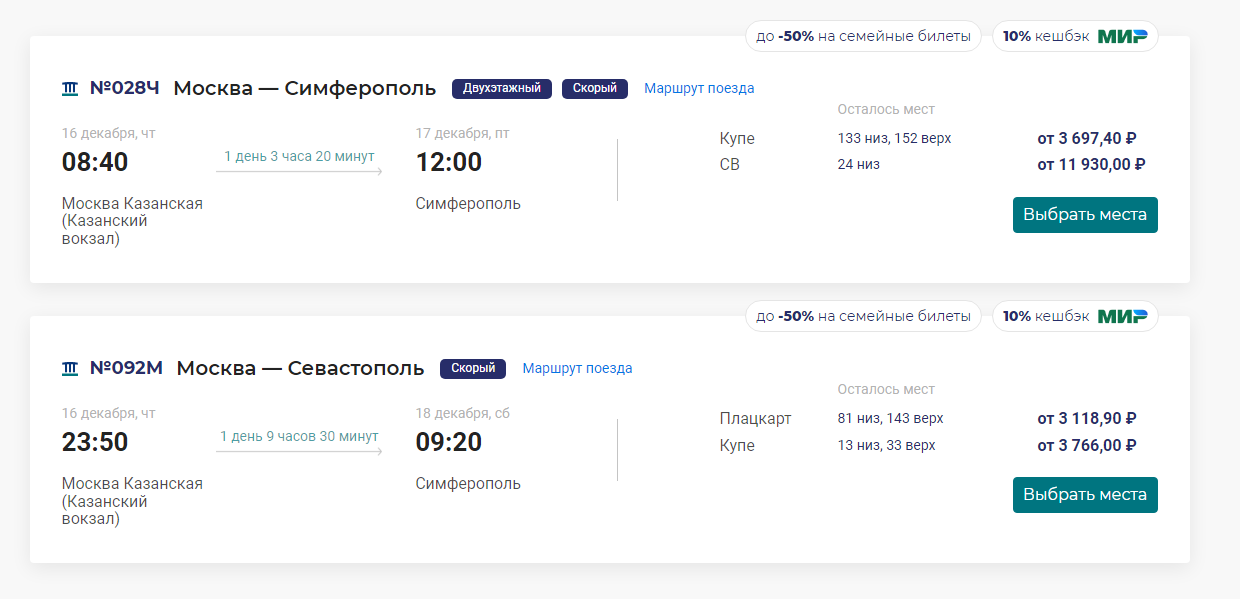The image size is (1240, 599).
Task: Open second train's family tickets discount badge
Action: coord(863,316)
